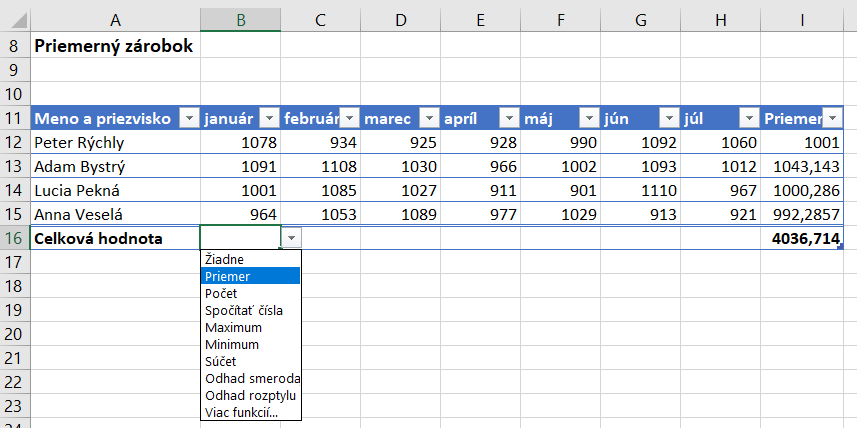Select Počet from the dropdown list

pos(223,293)
